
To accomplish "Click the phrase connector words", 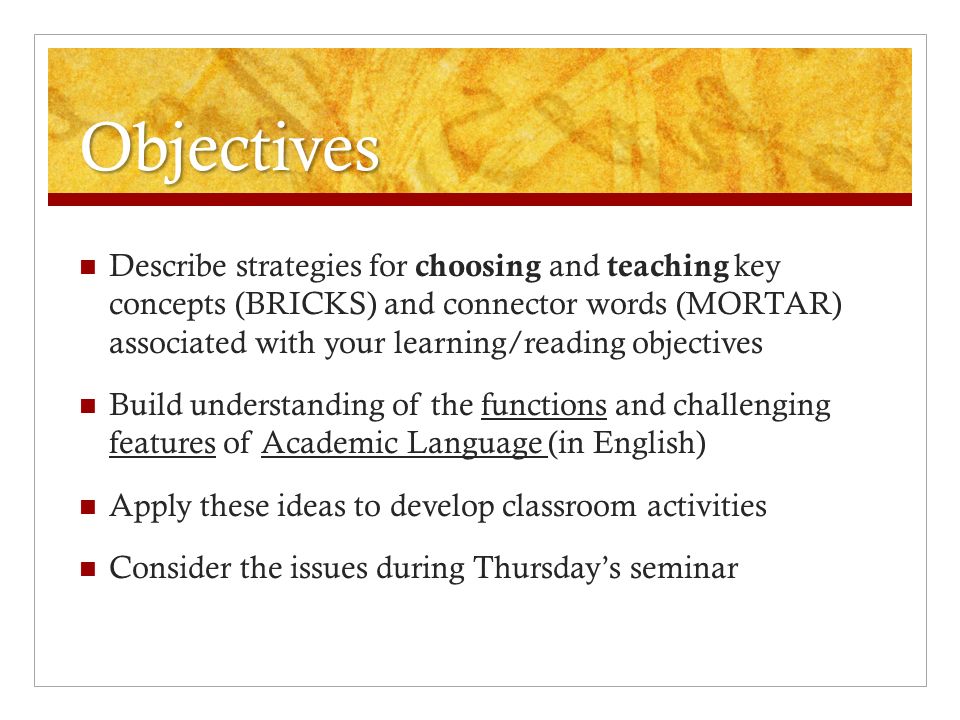I will pyautogui.click(x=555, y=304).
